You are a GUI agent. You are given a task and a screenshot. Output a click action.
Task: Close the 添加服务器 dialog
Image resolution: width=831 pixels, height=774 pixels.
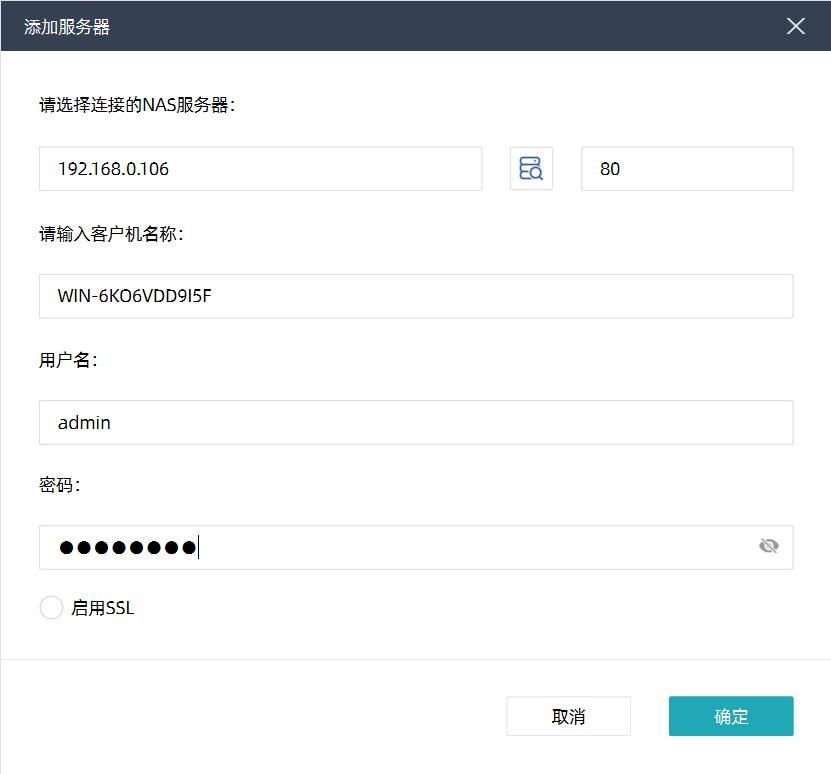(x=796, y=26)
